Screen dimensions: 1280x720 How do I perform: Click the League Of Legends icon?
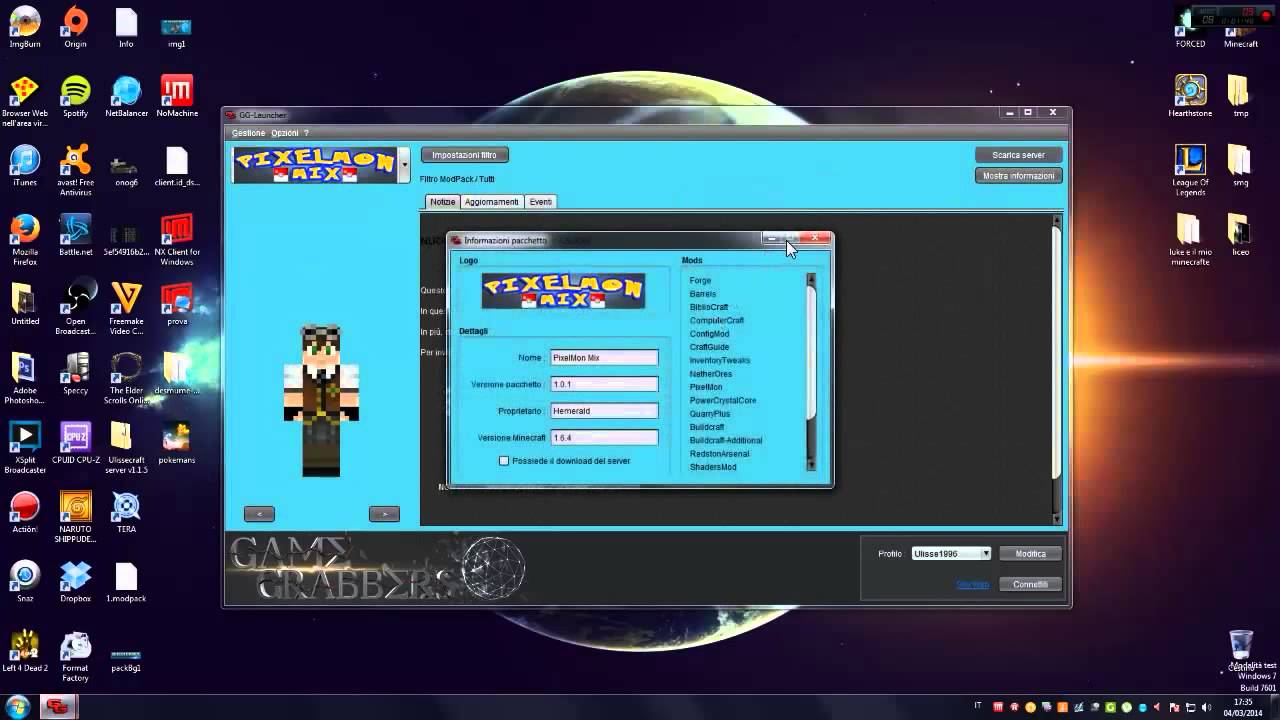tap(1190, 170)
